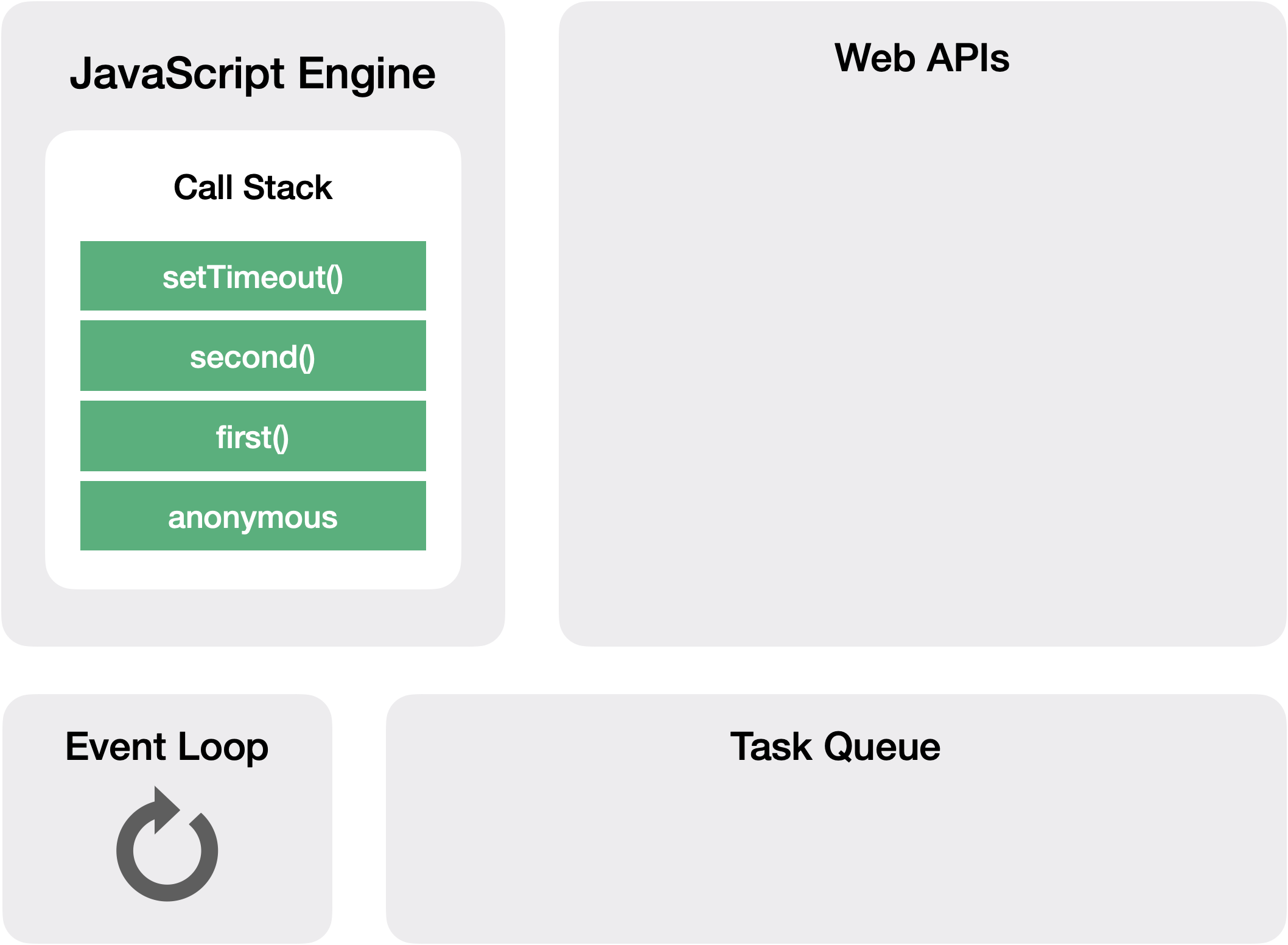Click the word "Stack" in Call Stack title

click(x=287, y=187)
